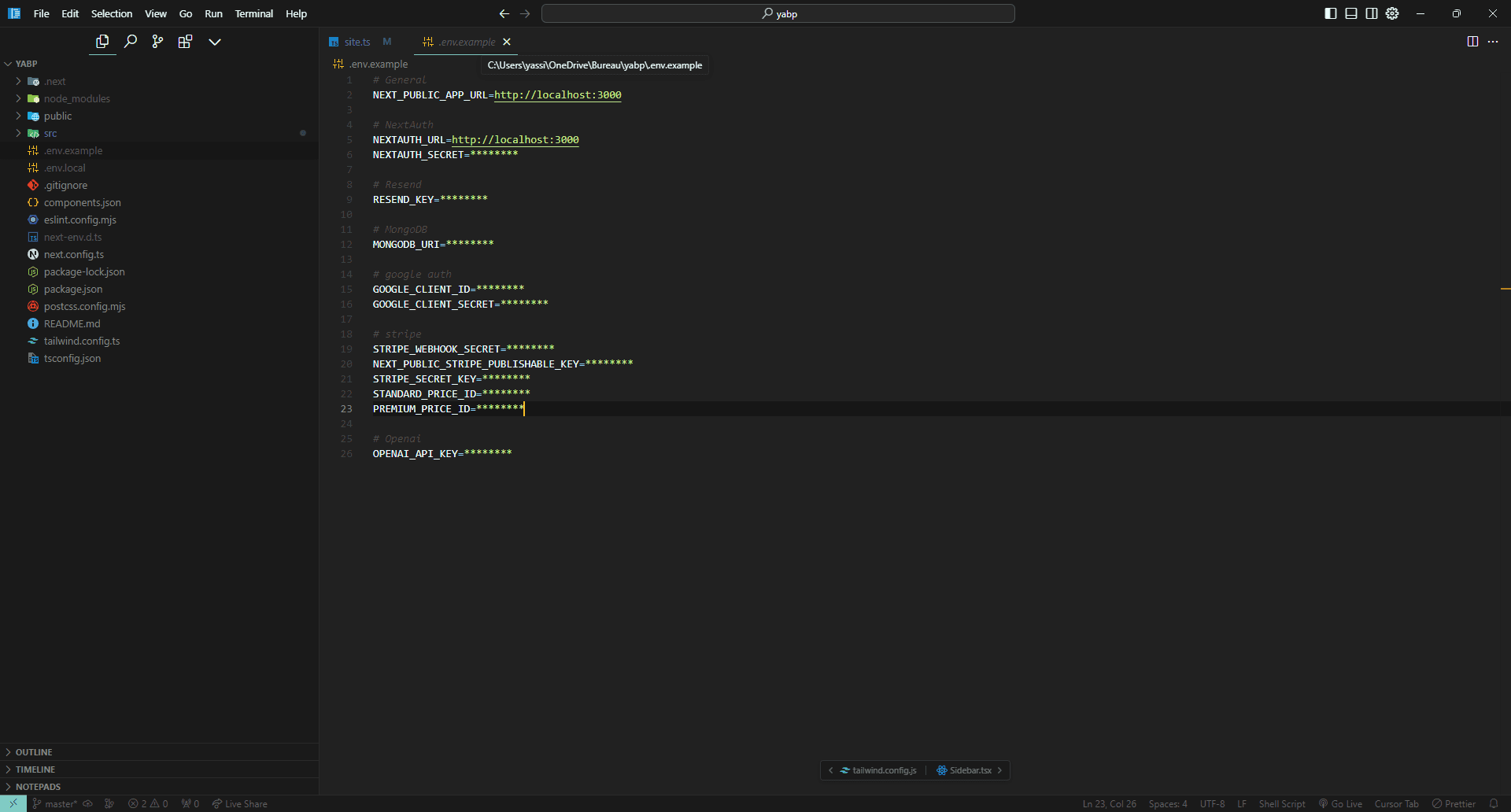Screen dimensions: 1511x812
Task: Open Sidebar.tsx from floating navigation bar
Action: click(964, 770)
